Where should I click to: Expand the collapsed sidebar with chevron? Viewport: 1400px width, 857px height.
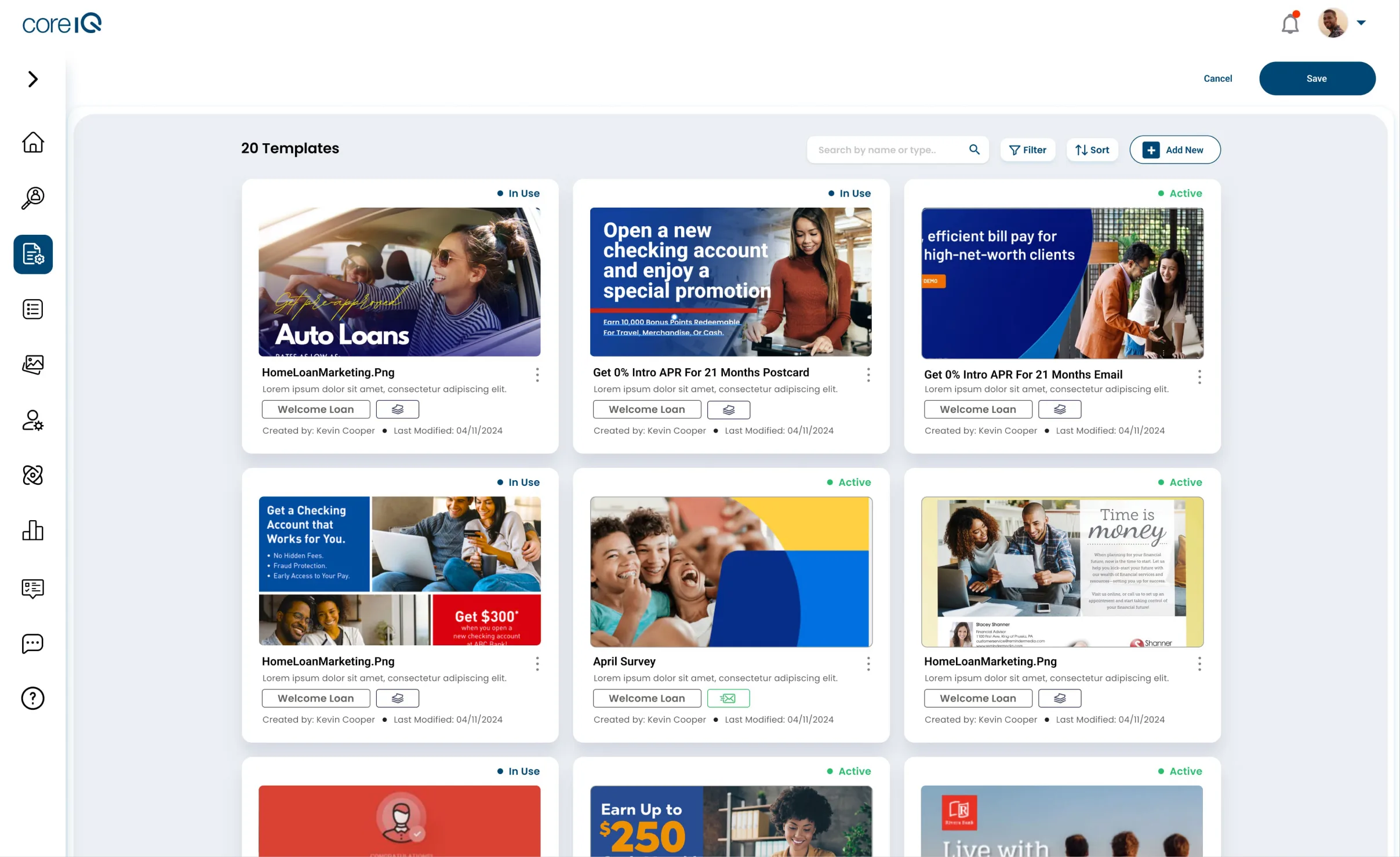(33, 79)
